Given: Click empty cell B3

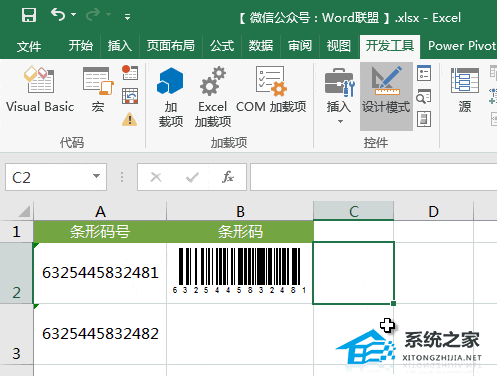Looking at the screenshot, I should [x=240, y=334].
